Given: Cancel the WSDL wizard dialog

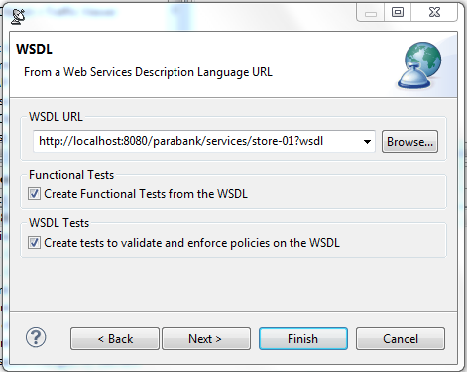Looking at the screenshot, I should pyautogui.click(x=400, y=339).
